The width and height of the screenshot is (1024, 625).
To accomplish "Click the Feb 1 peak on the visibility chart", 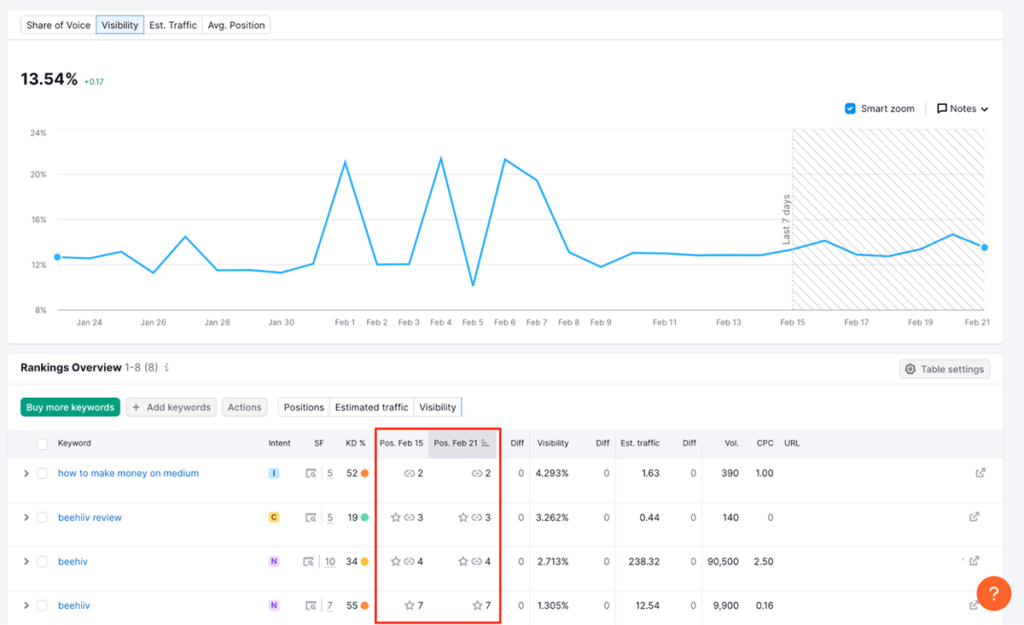I will coord(344,160).
